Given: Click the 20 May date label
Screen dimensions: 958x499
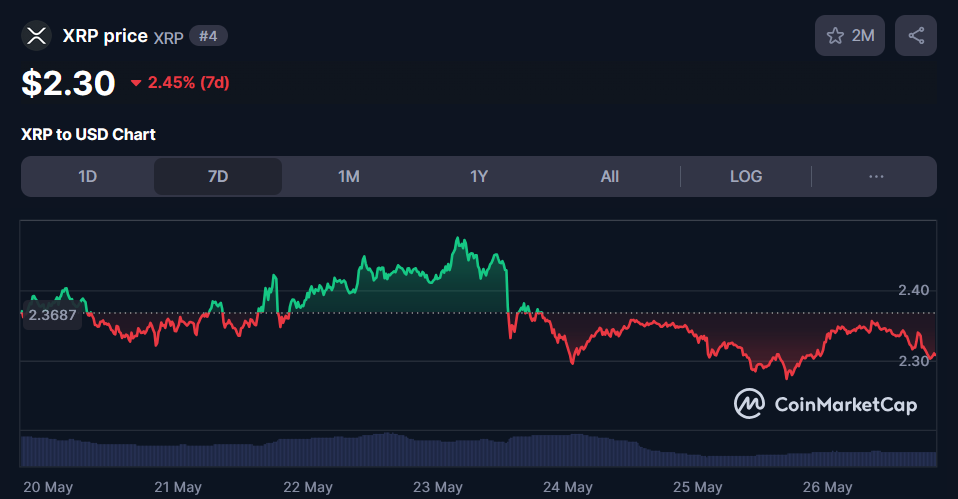Looking at the screenshot, I should click(x=48, y=487).
